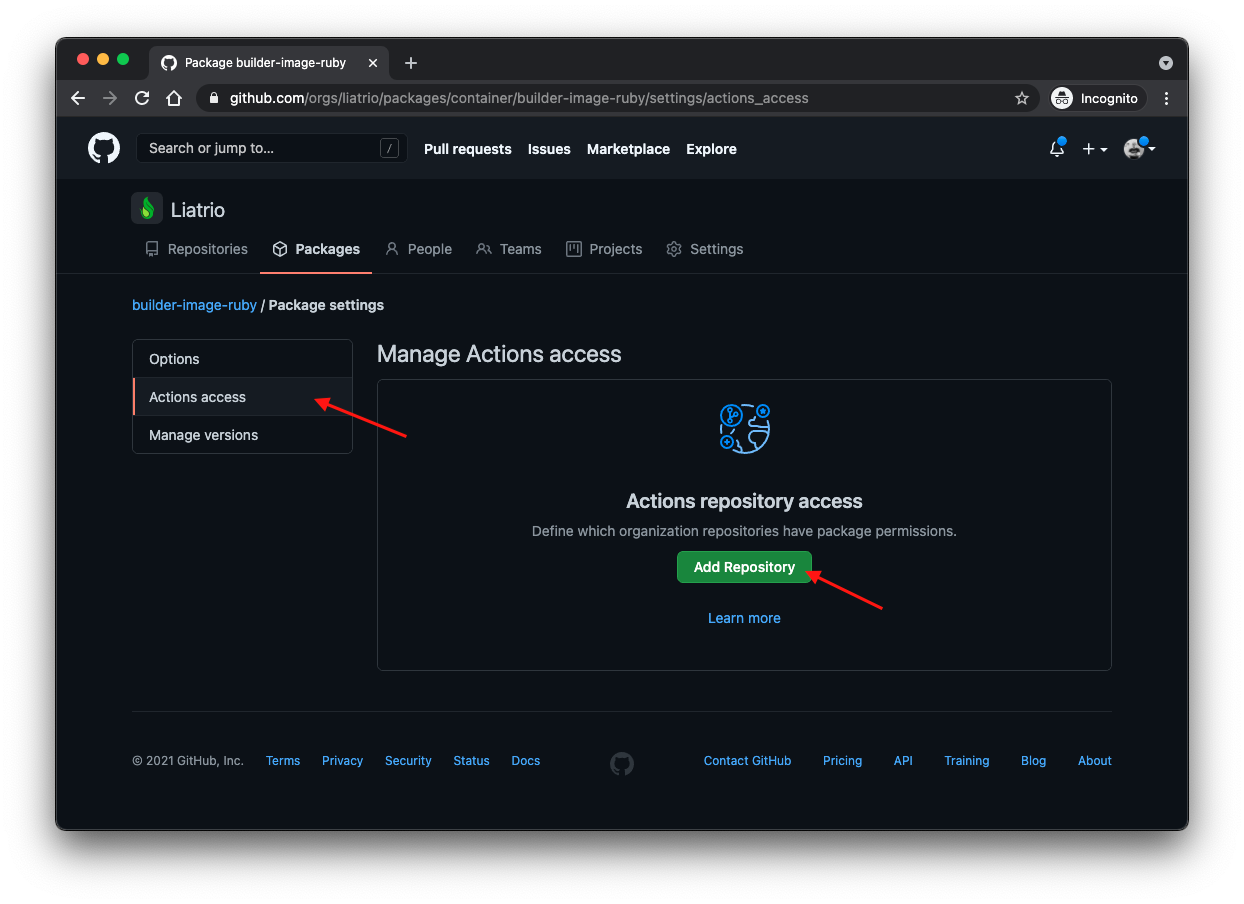Click the footer GitHub mark icon
The height and width of the screenshot is (904, 1244).
pos(622,764)
